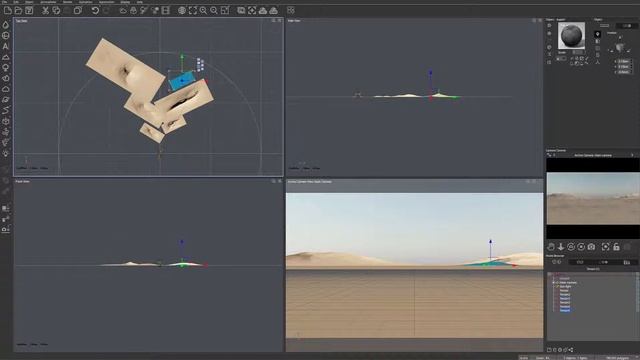Image resolution: width=640 pixels, height=360 pixels.
Task: Select the spline tool in the left toolbar
Action: tap(6, 111)
